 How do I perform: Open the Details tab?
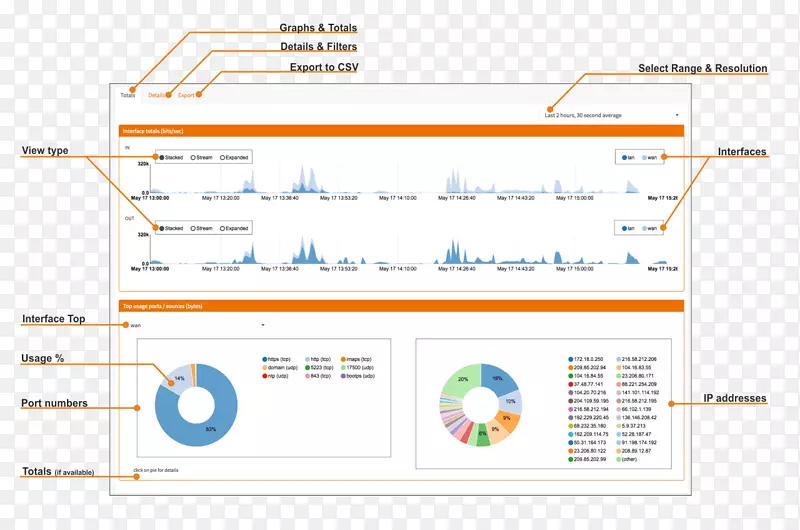click(x=156, y=95)
